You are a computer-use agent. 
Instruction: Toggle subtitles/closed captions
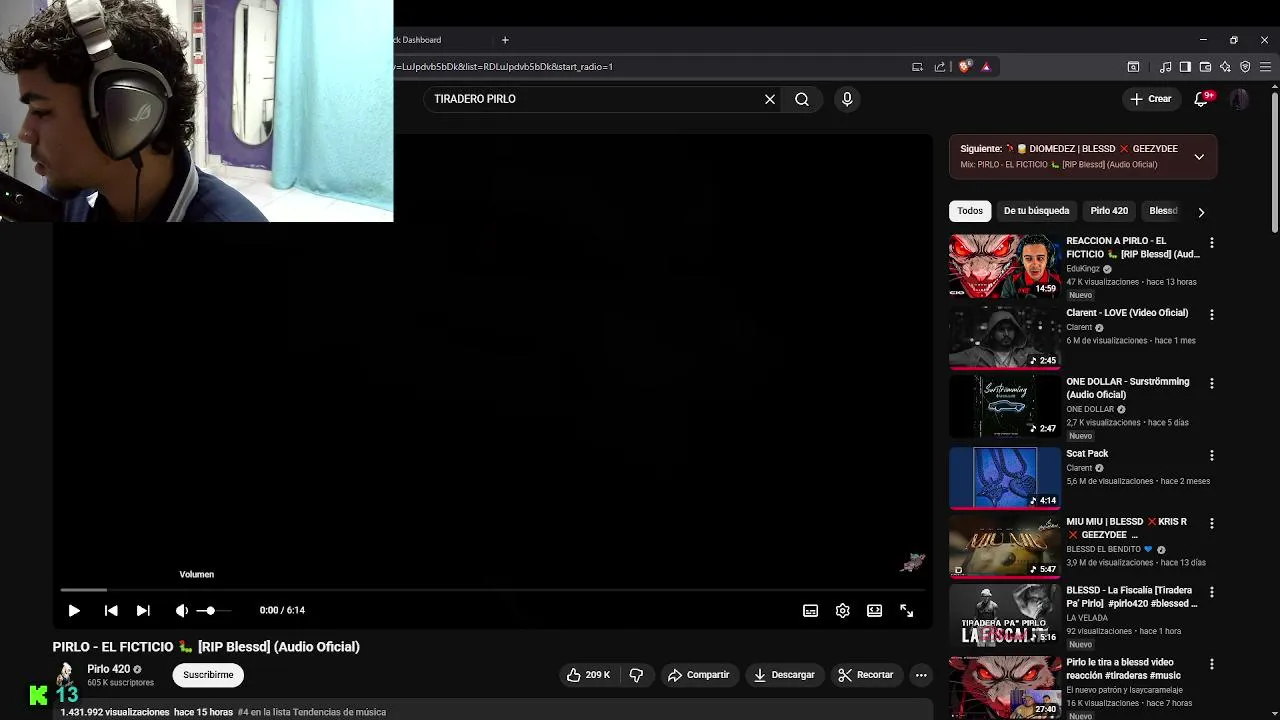coord(811,610)
